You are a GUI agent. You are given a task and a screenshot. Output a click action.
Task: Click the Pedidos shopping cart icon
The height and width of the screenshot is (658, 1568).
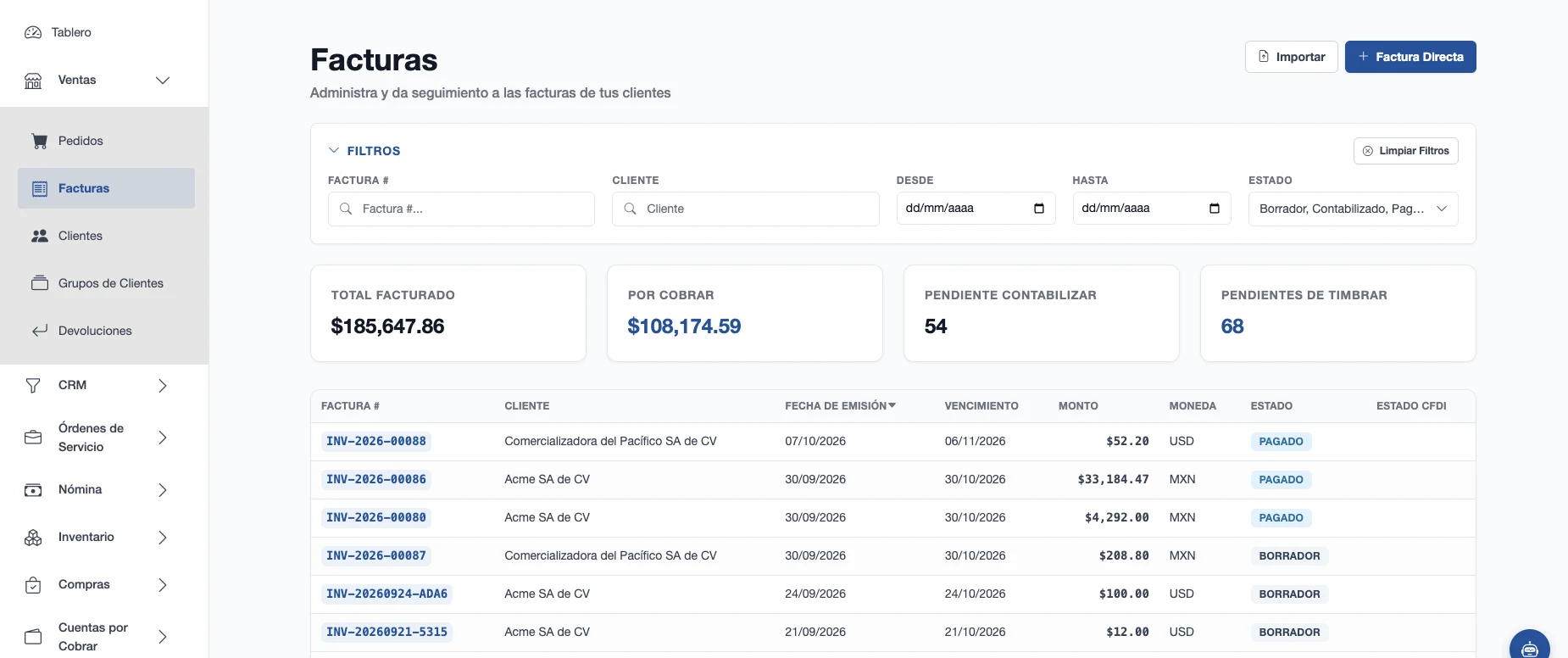(40, 141)
